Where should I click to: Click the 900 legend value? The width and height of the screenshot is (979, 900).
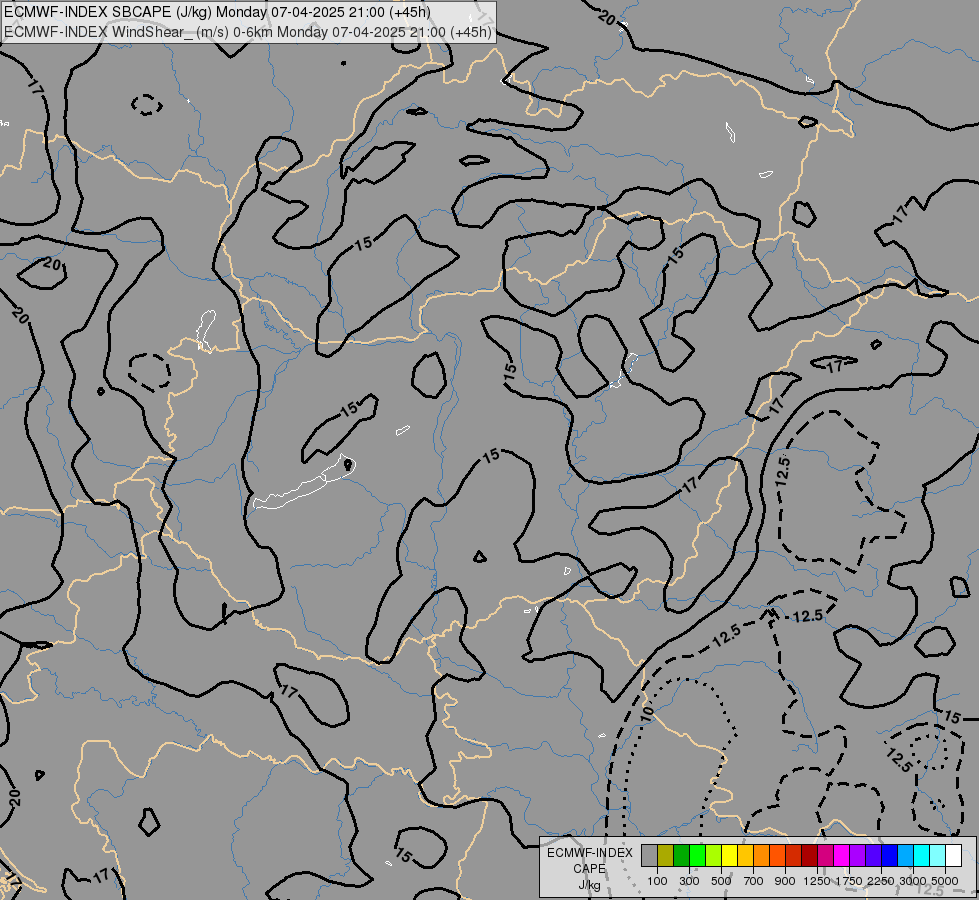tap(785, 881)
